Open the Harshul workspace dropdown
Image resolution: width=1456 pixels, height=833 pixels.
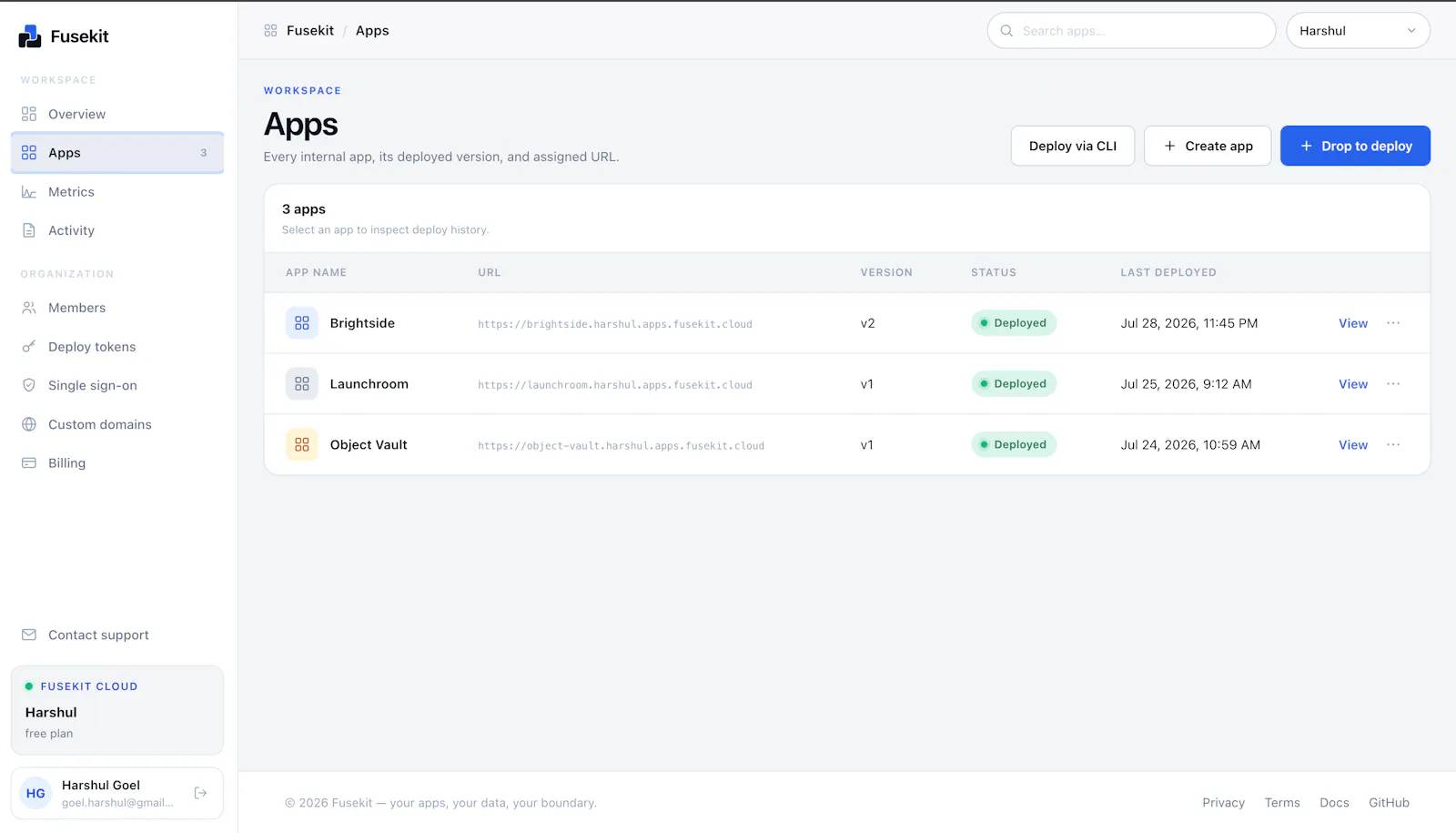click(x=1358, y=31)
